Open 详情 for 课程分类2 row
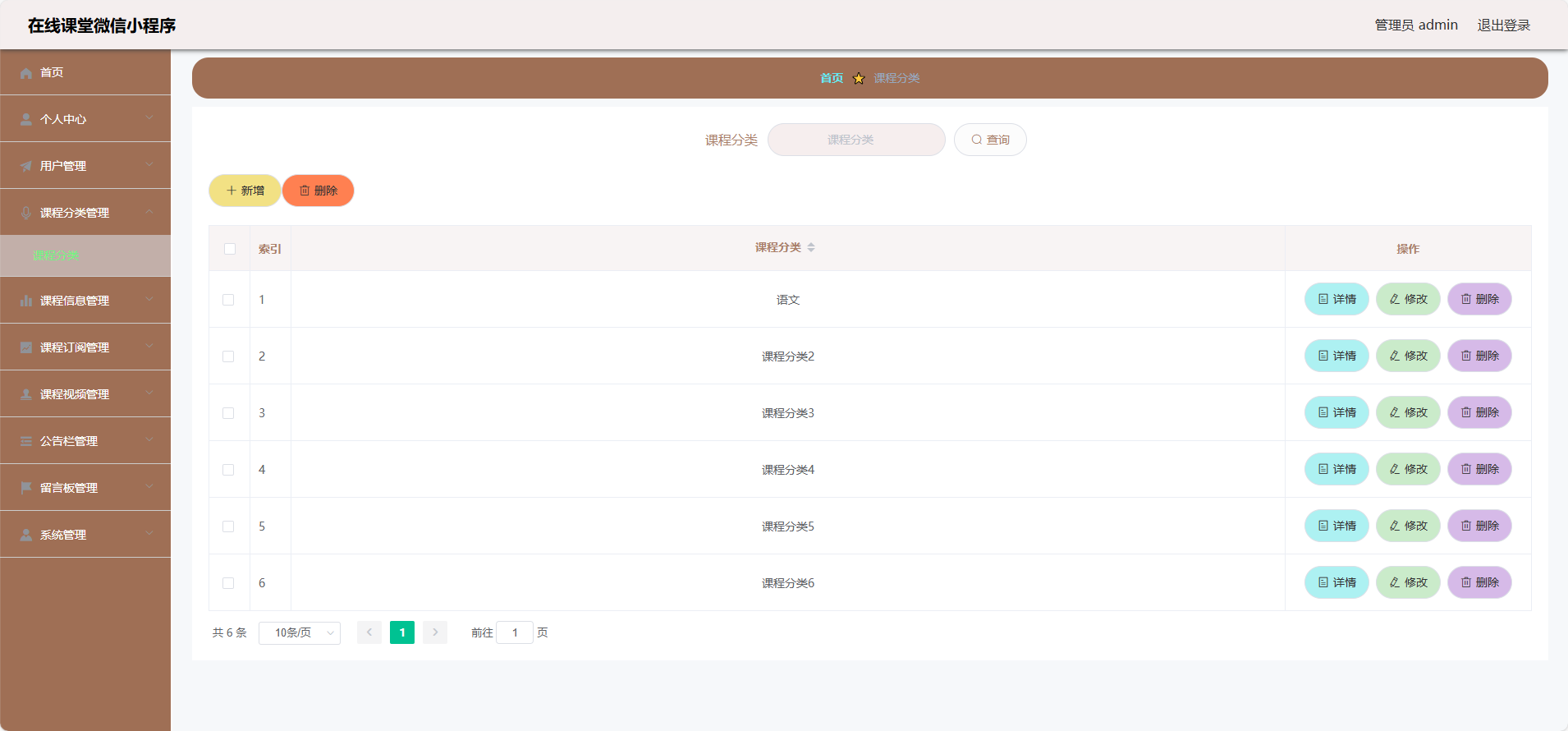The width and height of the screenshot is (1568, 731). [1336, 356]
